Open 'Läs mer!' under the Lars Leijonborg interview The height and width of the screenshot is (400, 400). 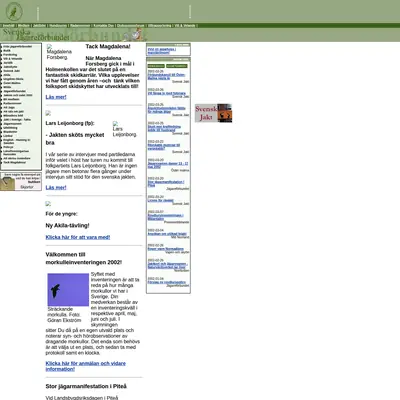point(56,188)
